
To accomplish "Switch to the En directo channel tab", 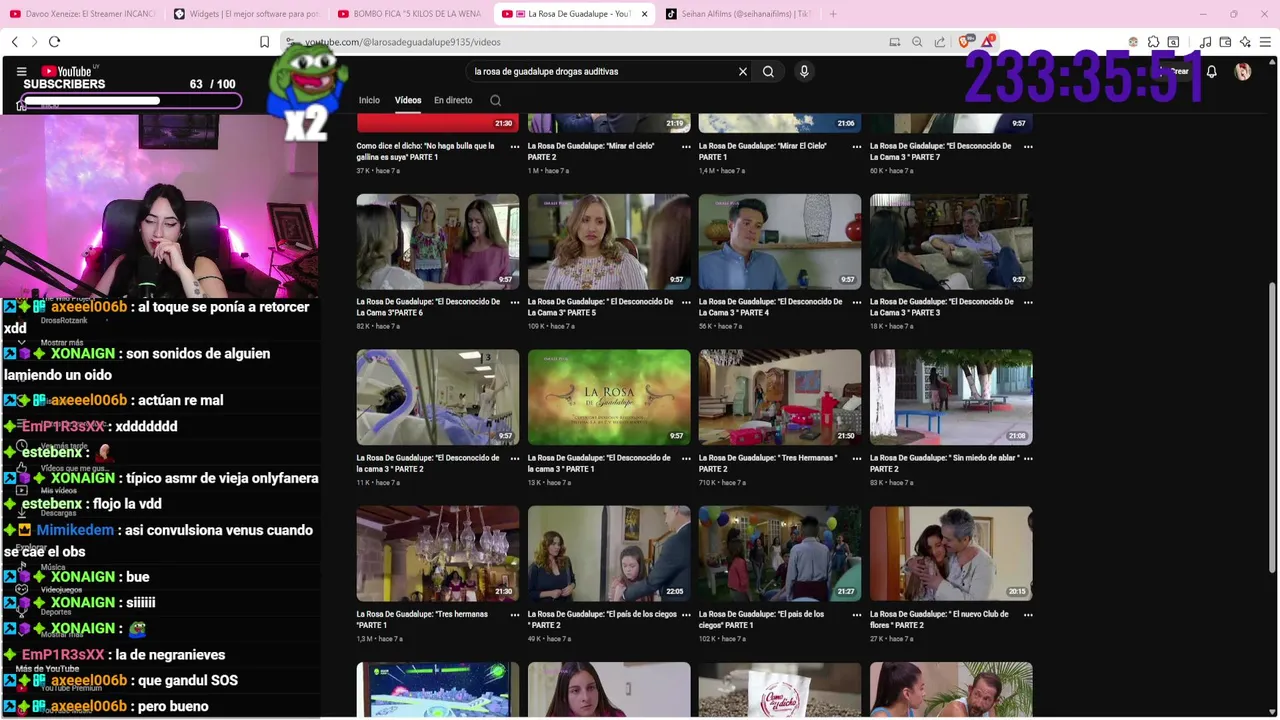I will (453, 100).
